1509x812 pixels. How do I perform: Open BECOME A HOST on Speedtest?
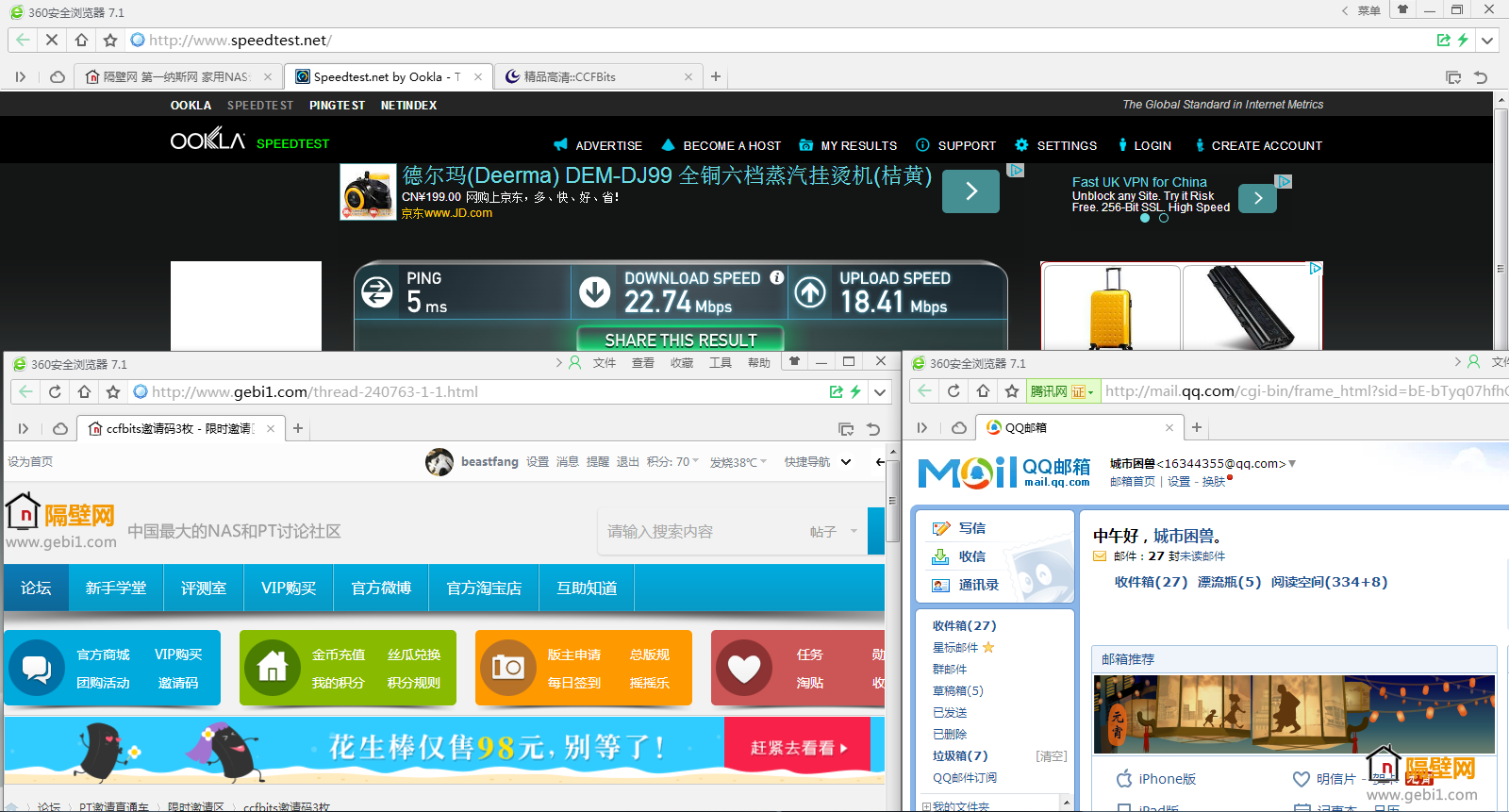pyautogui.click(x=721, y=145)
